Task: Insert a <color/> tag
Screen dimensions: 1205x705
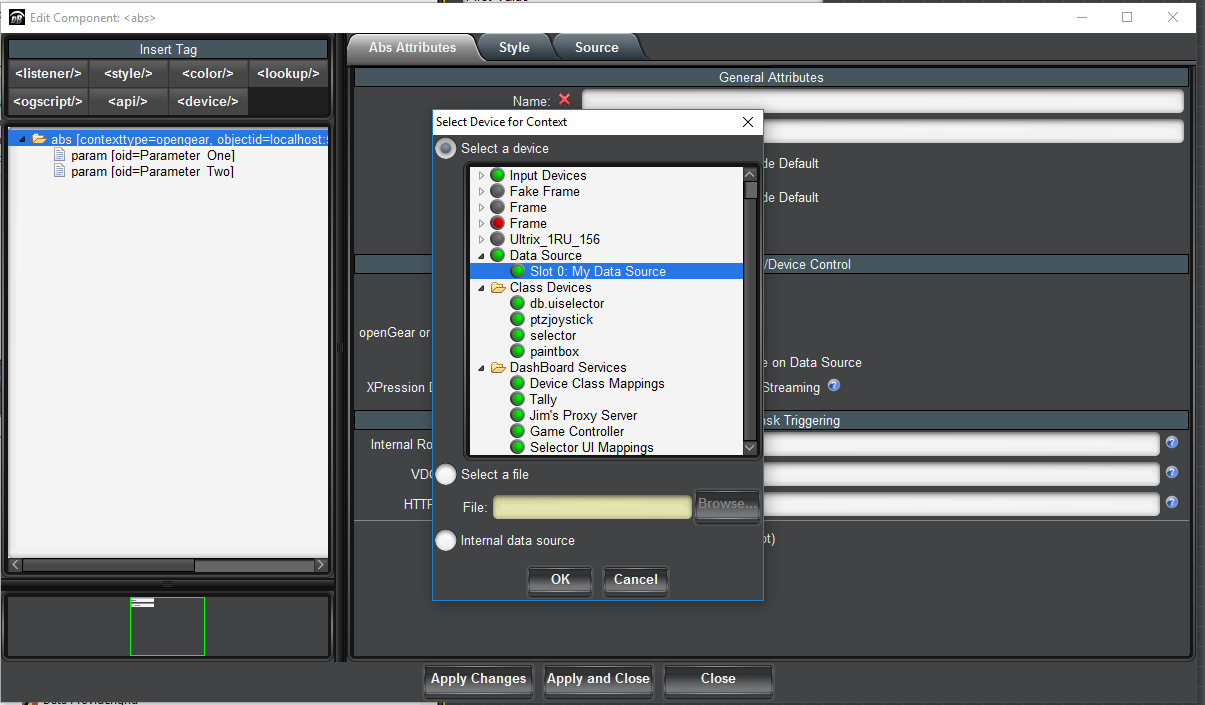Action: coord(208,73)
